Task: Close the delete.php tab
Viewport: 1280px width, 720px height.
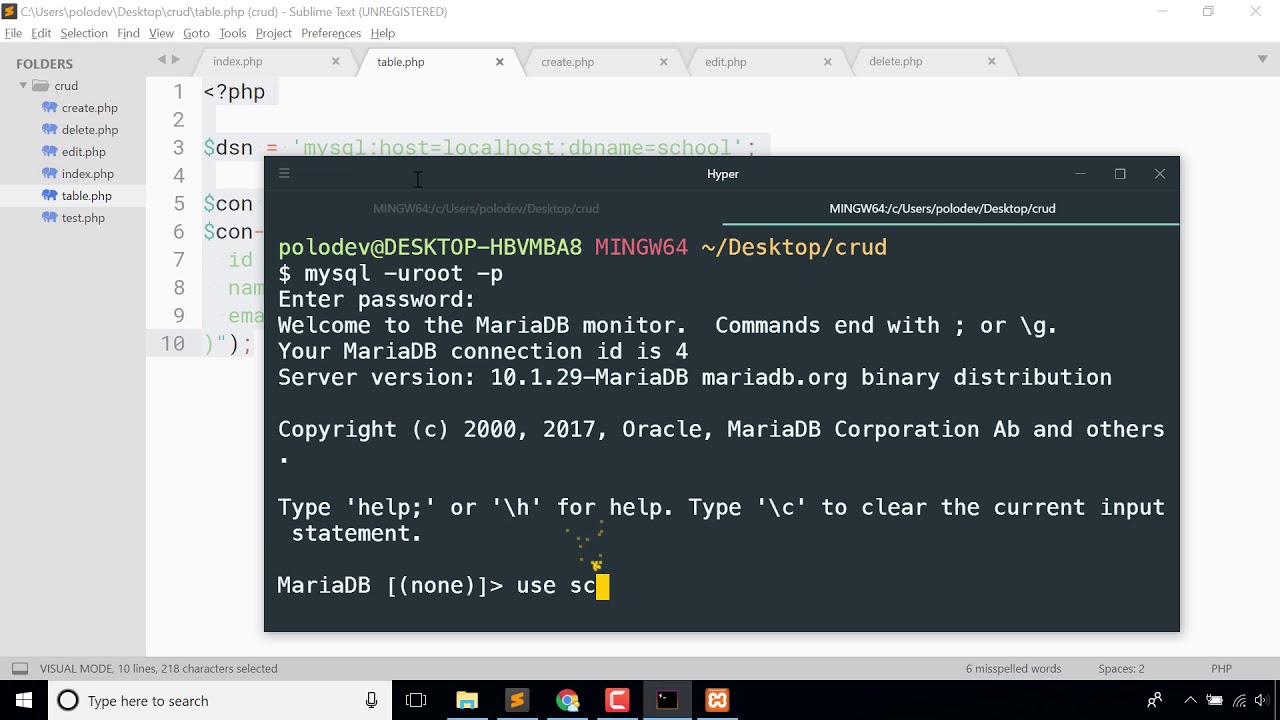Action: click(x=992, y=61)
